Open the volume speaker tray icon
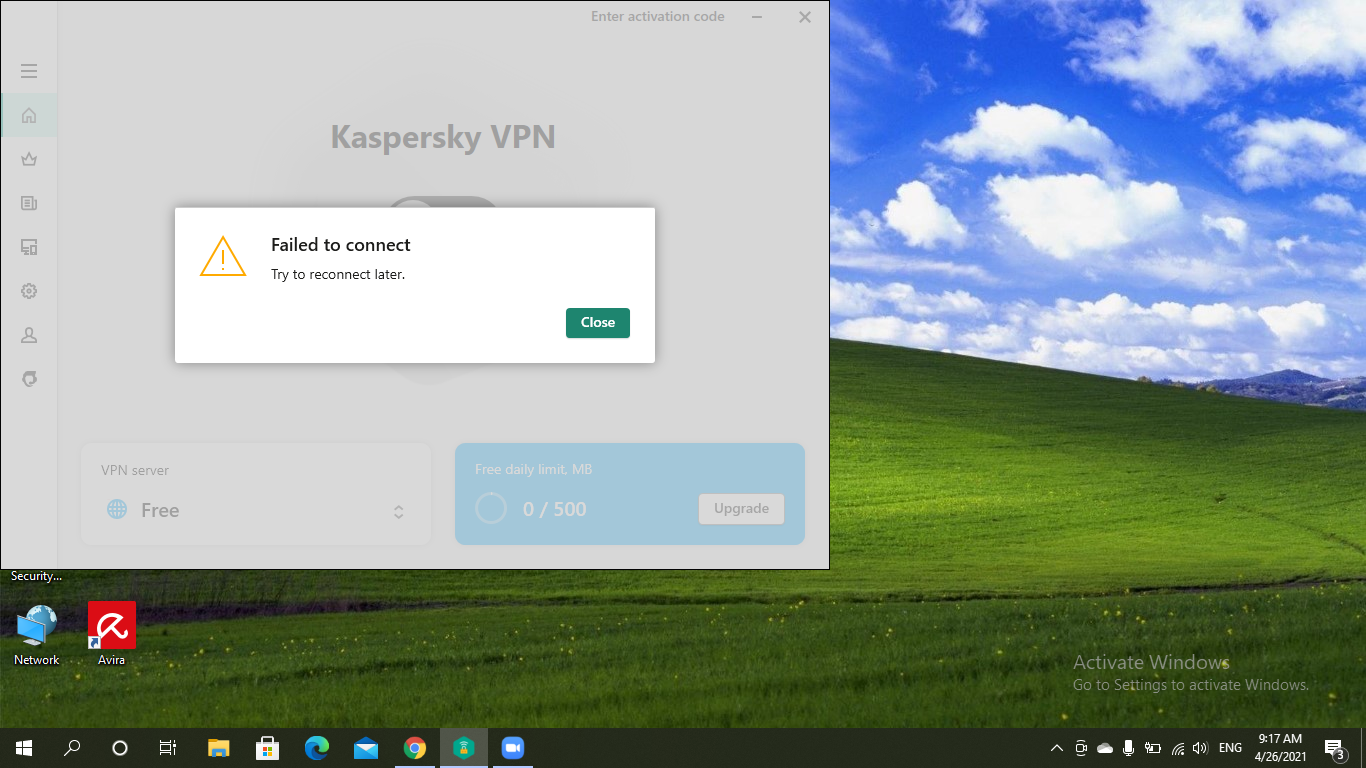This screenshot has width=1366, height=768. [1200, 748]
